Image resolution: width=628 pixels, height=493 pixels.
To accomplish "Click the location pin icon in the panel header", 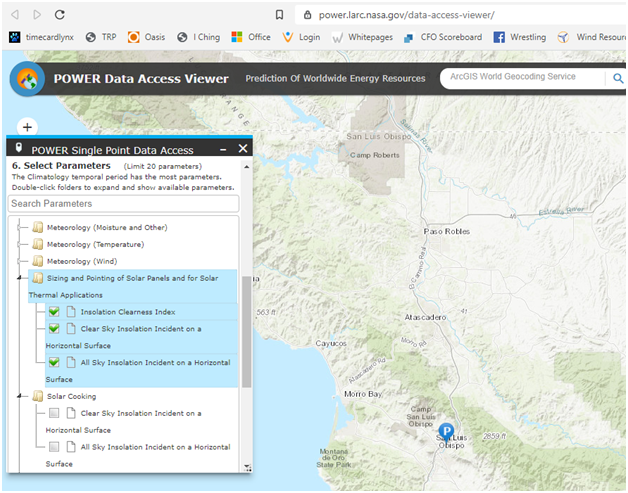I will click(18, 147).
